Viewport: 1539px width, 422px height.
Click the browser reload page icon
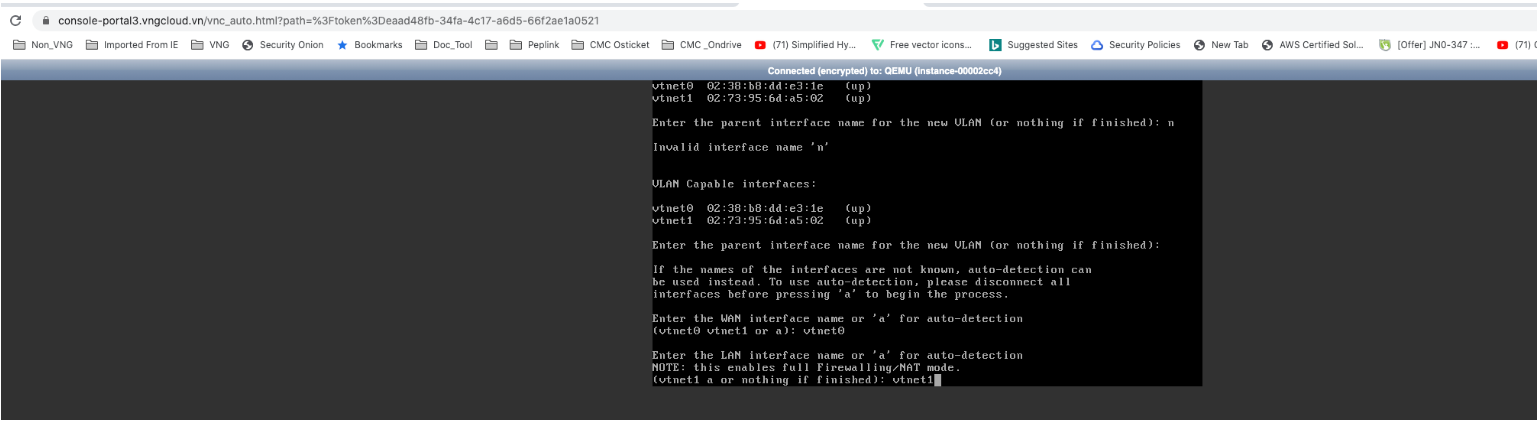pyautogui.click(x=15, y=20)
